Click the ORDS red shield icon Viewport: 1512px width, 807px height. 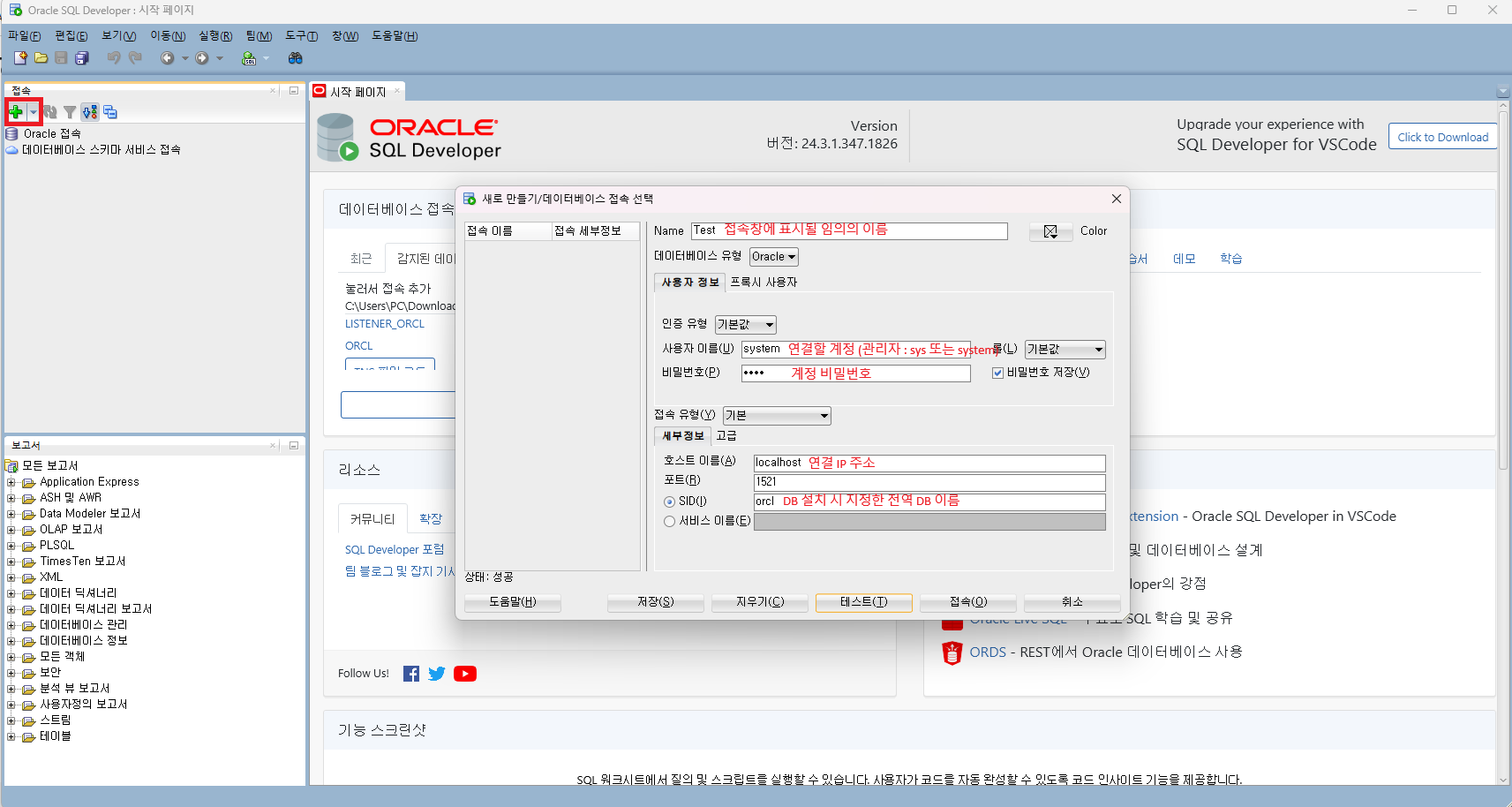pyautogui.click(x=952, y=652)
